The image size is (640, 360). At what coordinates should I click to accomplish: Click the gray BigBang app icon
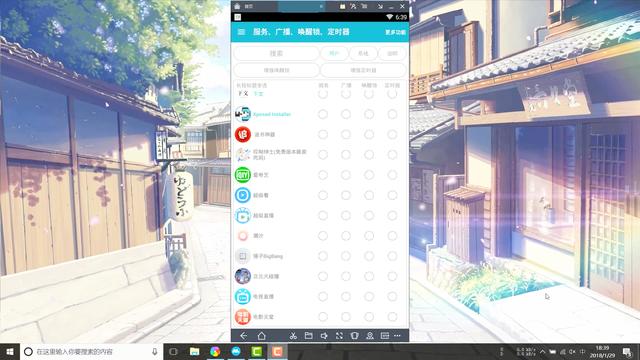[x=242, y=256]
